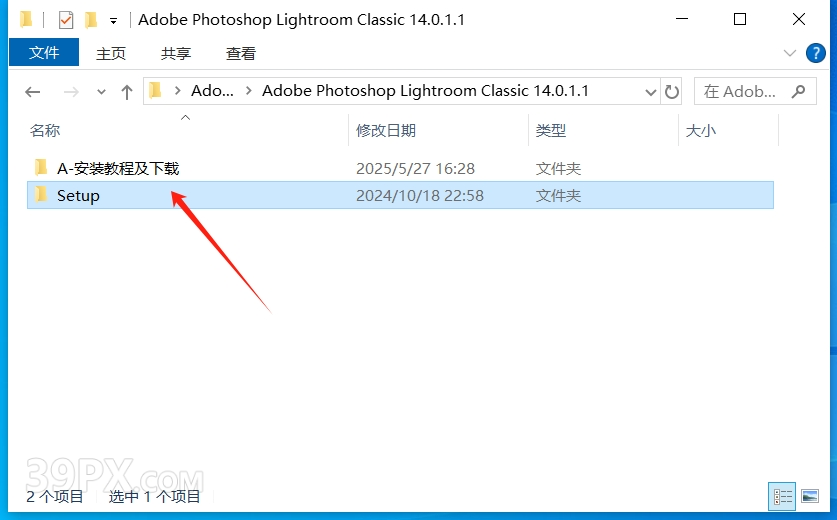
Task: Open the recent locations dropdown
Action: (101, 92)
